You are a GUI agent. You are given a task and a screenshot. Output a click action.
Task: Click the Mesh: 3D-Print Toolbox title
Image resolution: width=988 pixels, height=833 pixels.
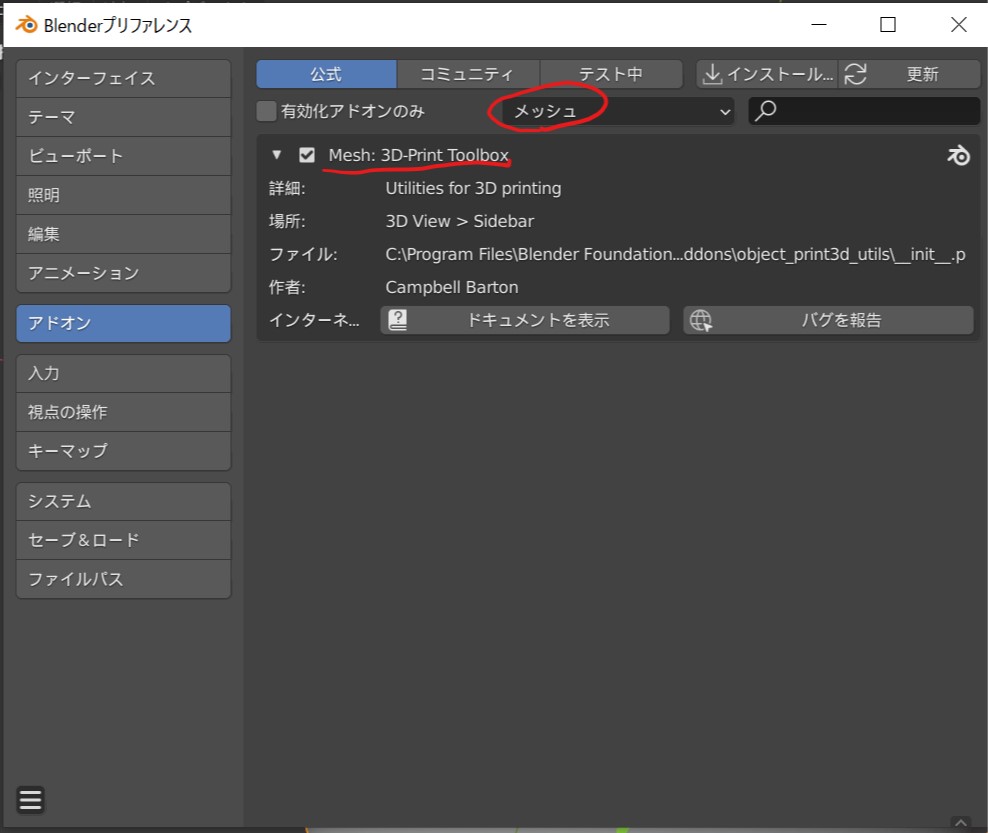(418, 155)
